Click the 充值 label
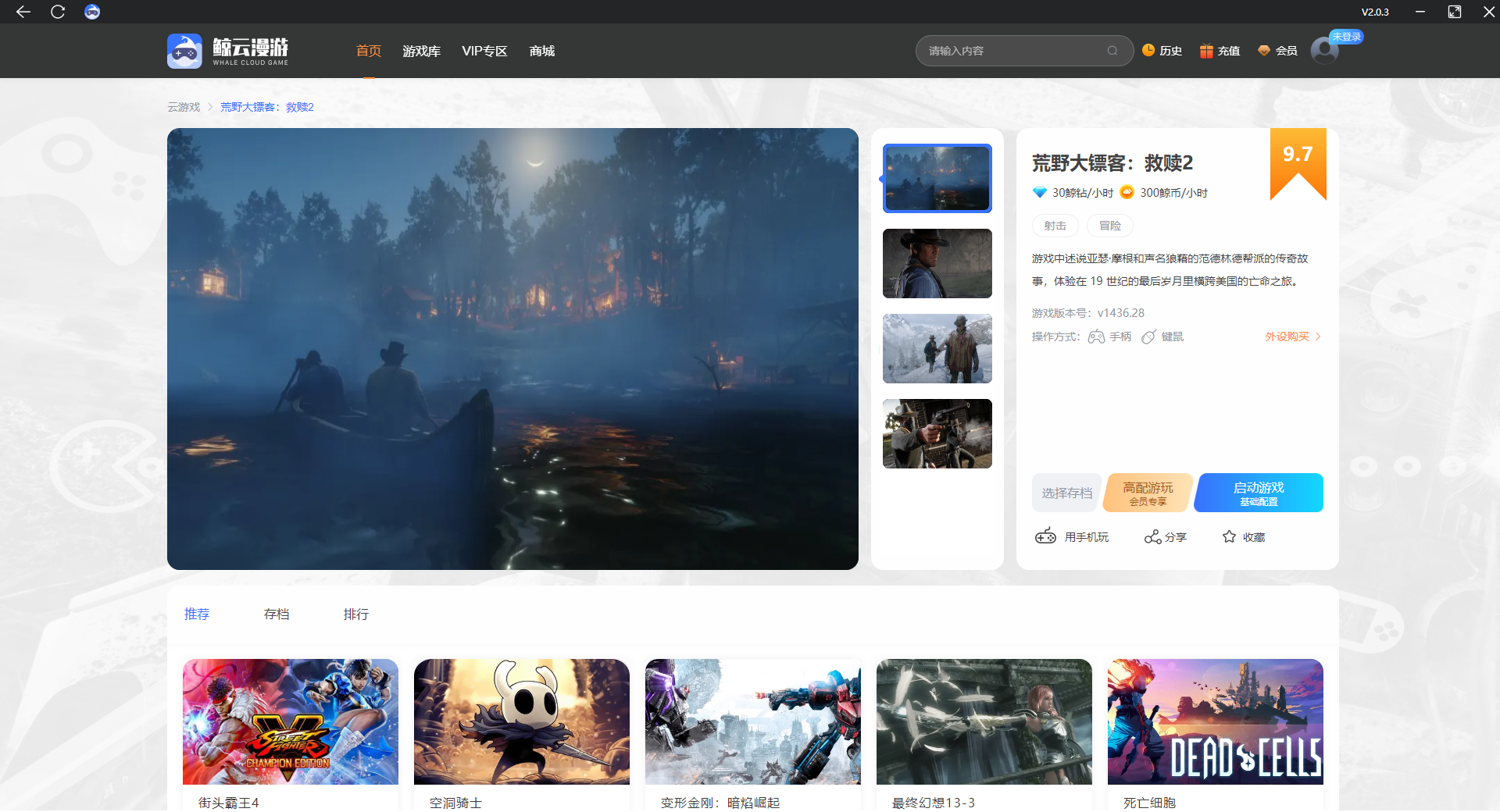 (x=1229, y=51)
